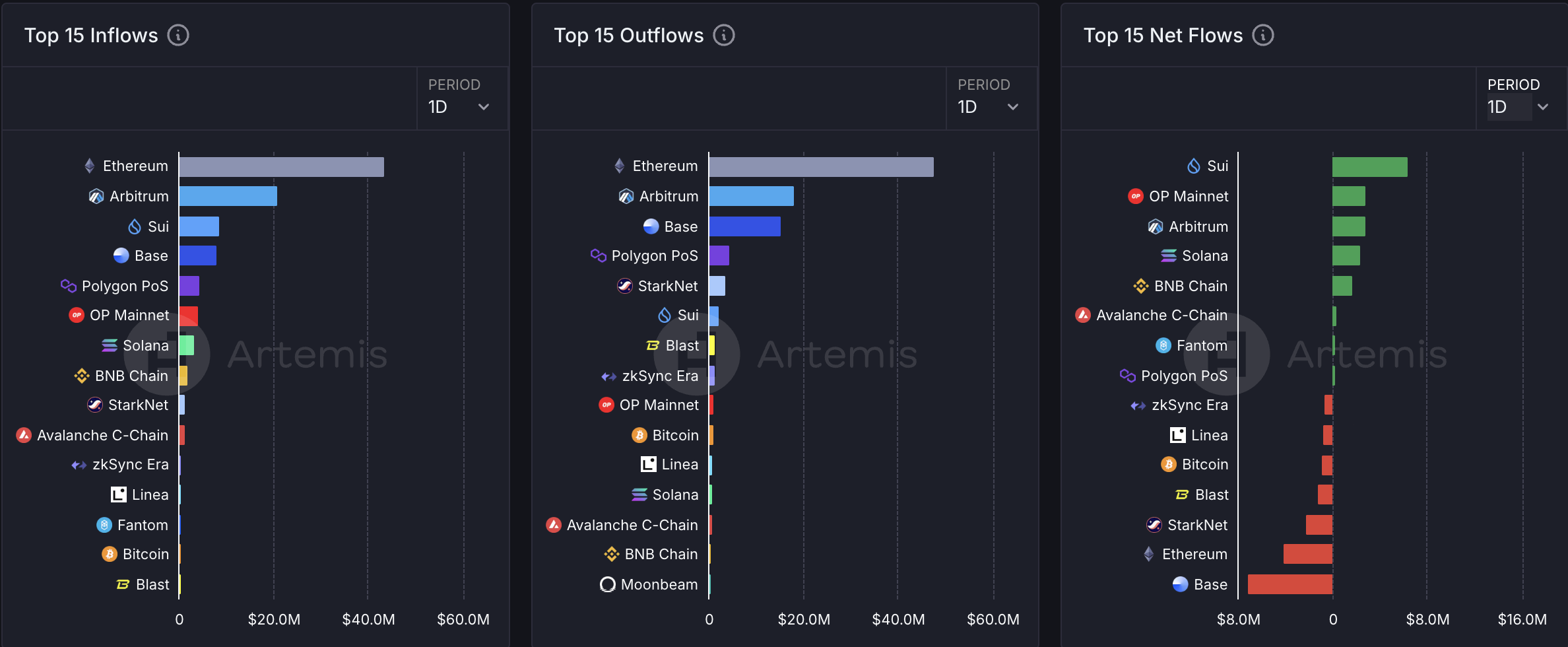Image resolution: width=1568 pixels, height=647 pixels.
Task: Click info icon beside Top 15 Outflows
Action: point(724,35)
